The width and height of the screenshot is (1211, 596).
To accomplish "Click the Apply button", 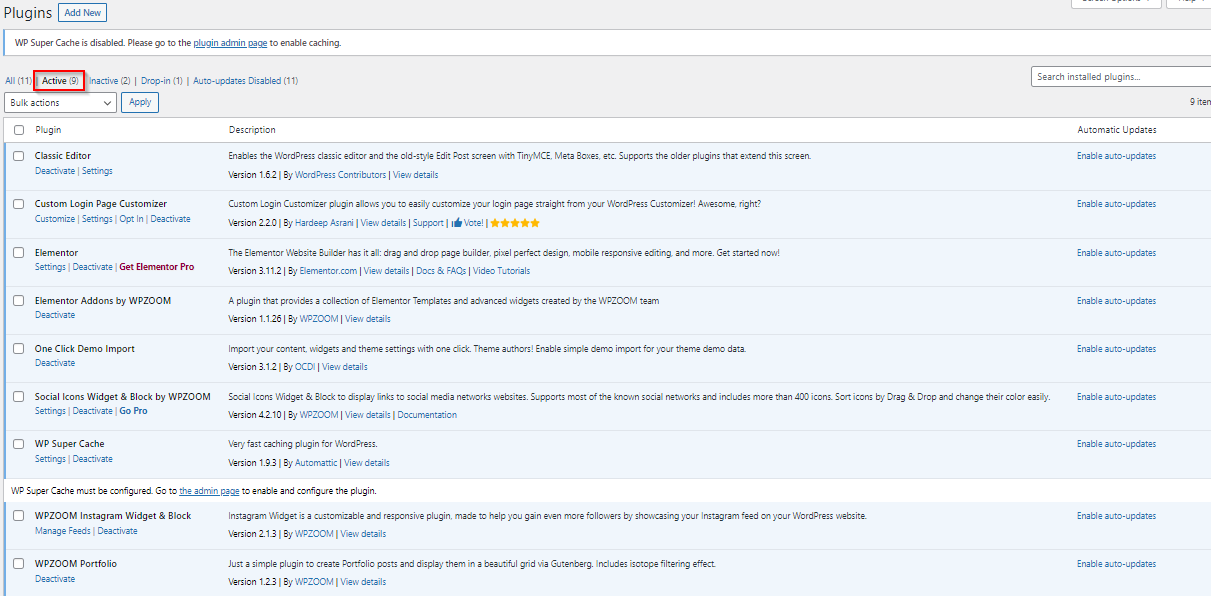I will click(140, 102).
